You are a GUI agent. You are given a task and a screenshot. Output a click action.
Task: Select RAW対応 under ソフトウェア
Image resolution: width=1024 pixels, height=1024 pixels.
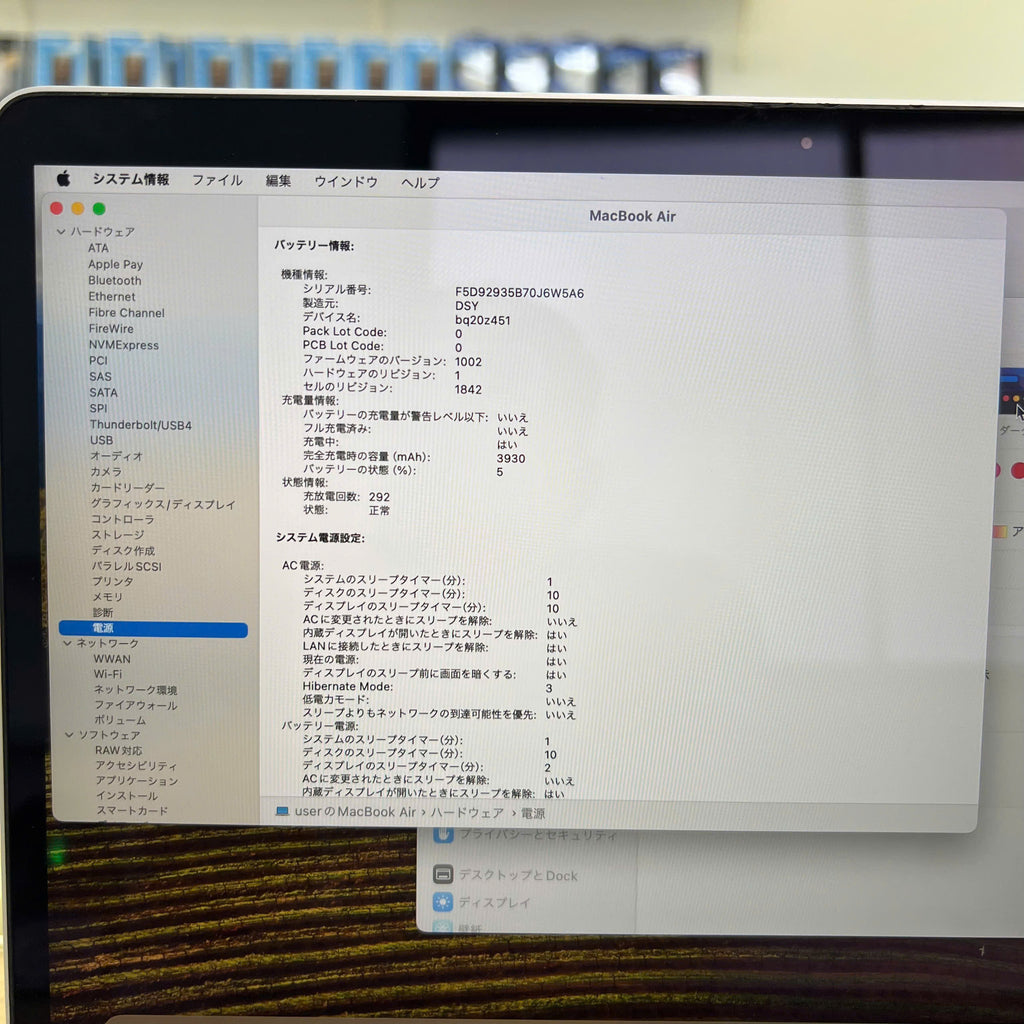coord(118,750)
